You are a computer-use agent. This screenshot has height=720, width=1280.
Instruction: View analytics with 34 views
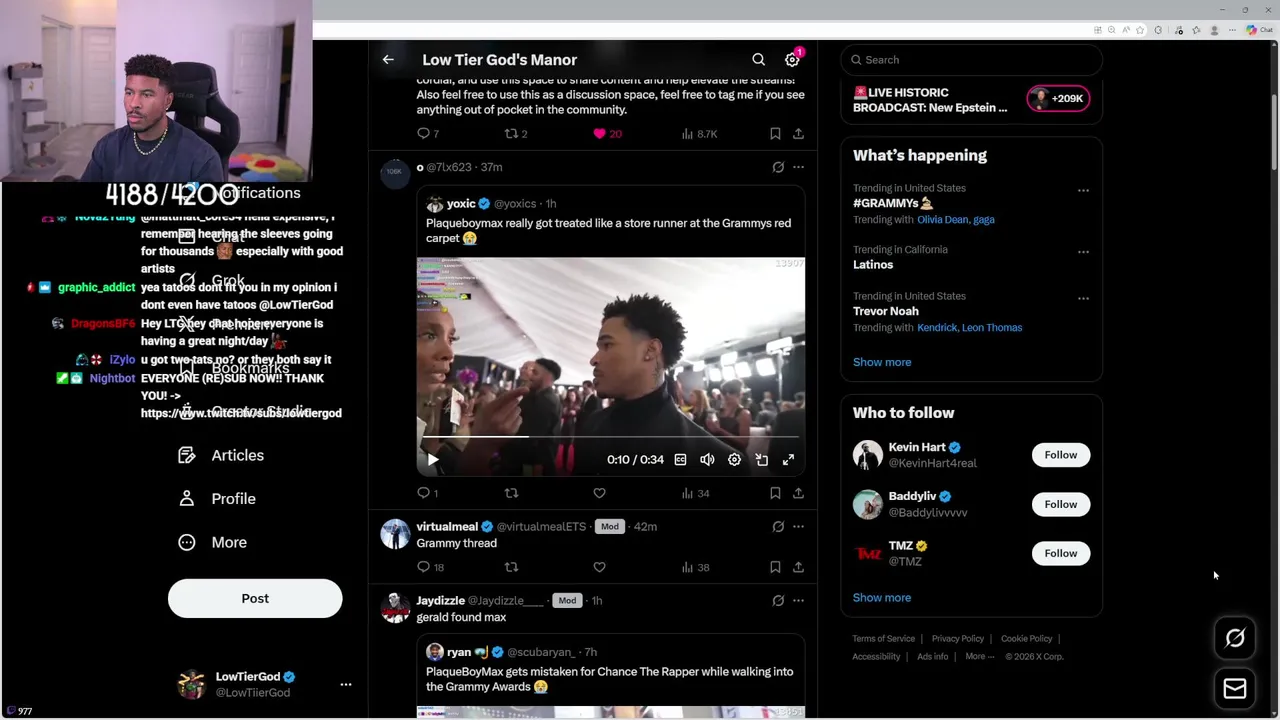pos(695,493)
